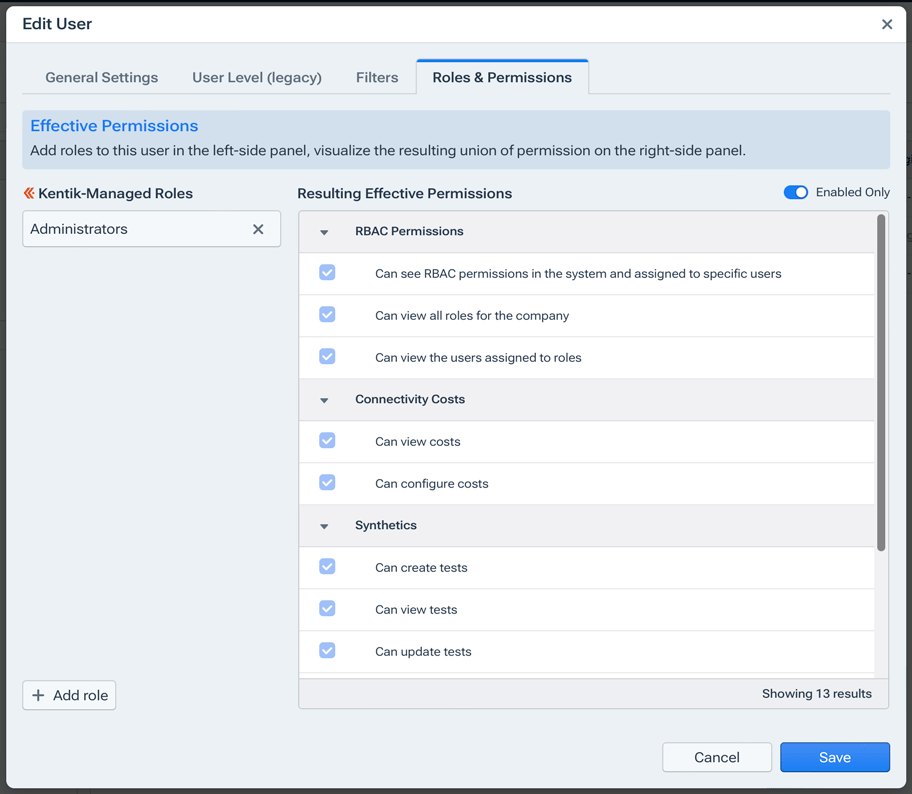Image resolution: width=912 pixels, height=794 pixels.
Task: Toggle the Enabled Only switch
Action: coord(796,192)
